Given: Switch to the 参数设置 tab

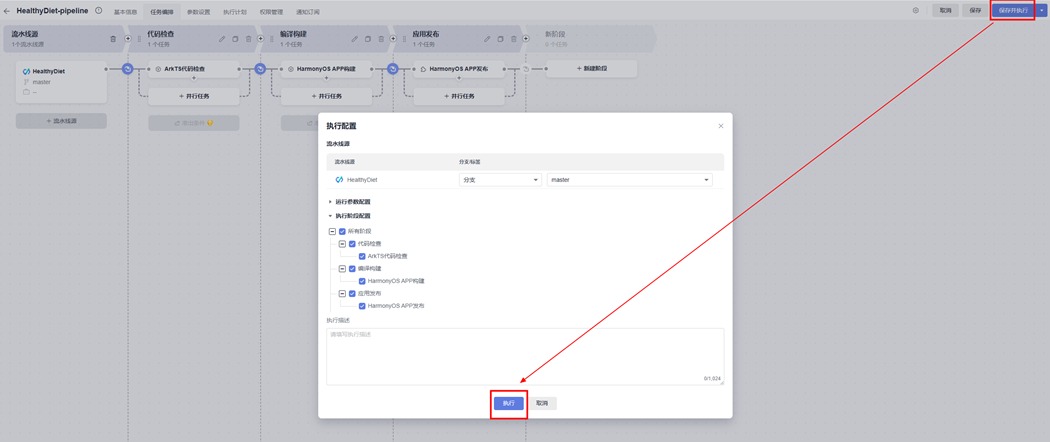Looking at the screenshot, I should click(x=198, y=12).
